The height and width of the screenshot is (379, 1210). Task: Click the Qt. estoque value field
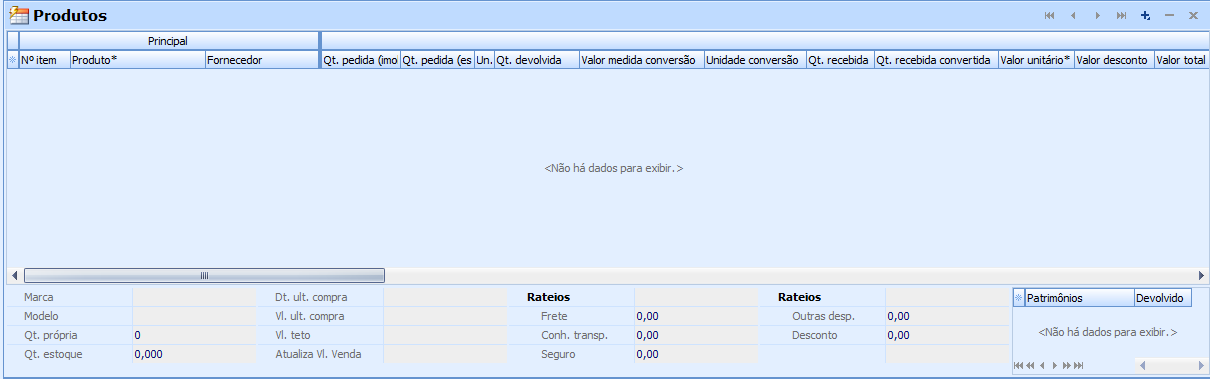pos(194,354)
